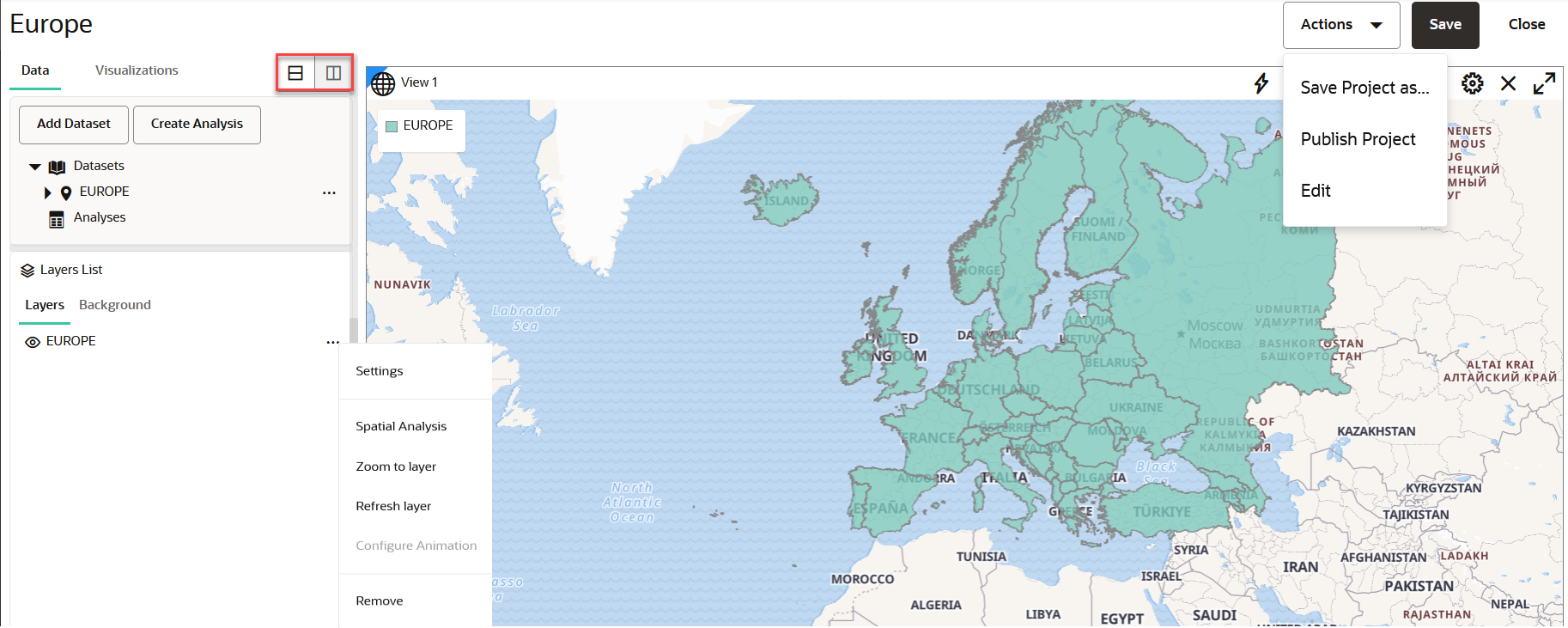The image size is (1568, 628).
Task: Click the side panel vertical scrollbar
Action: point(353,331)
